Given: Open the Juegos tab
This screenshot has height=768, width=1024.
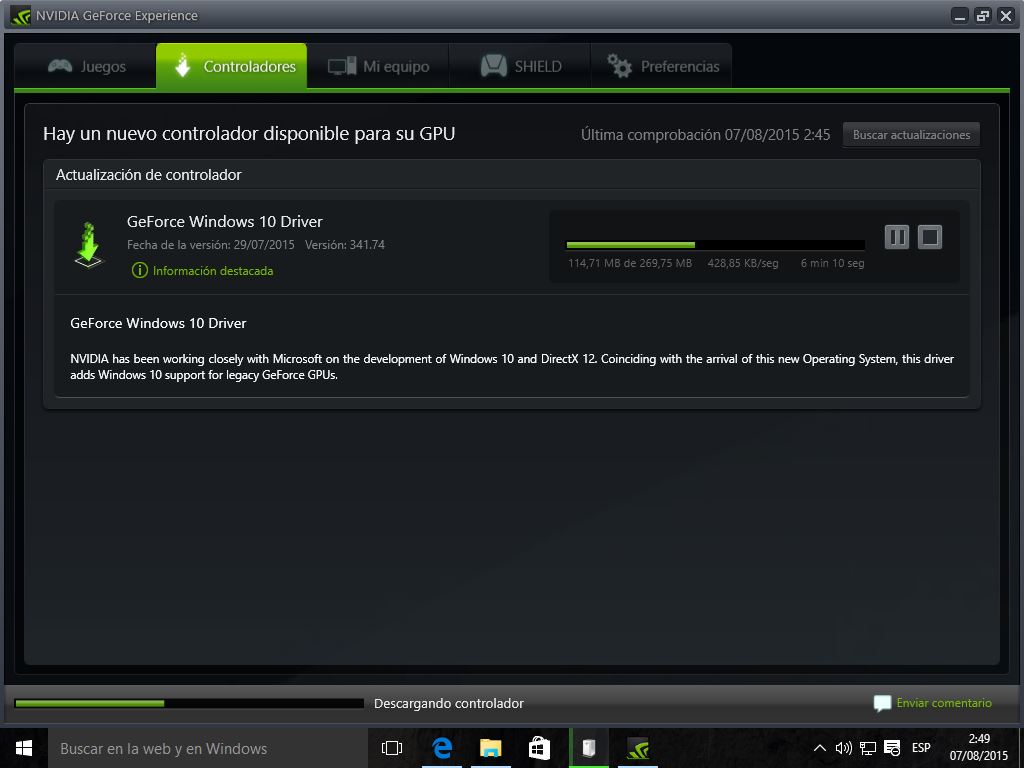Looking at the screenshot, I should pos(86,66).
